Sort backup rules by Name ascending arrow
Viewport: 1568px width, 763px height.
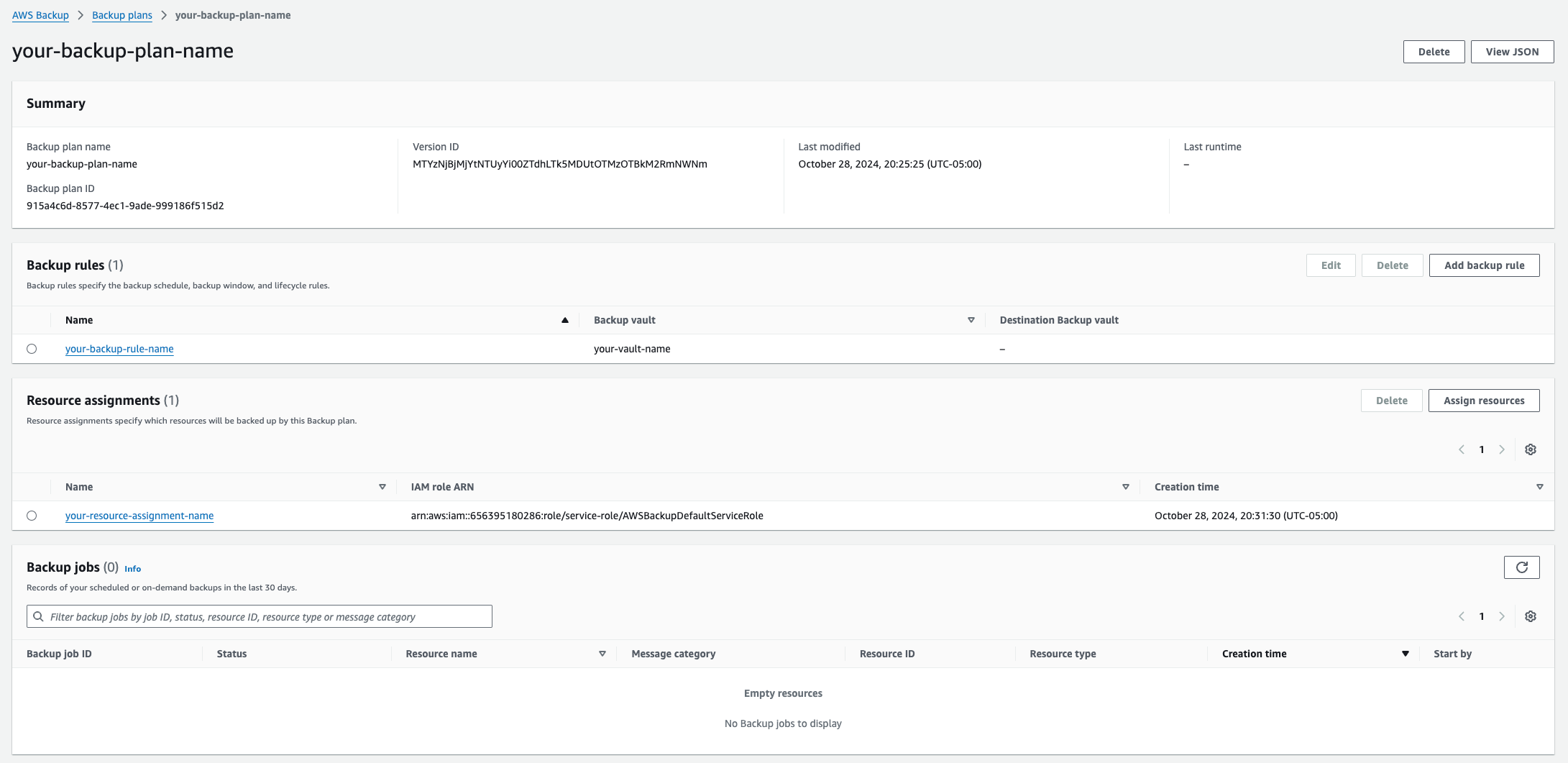pyautogui.click(x=565, y=320)
